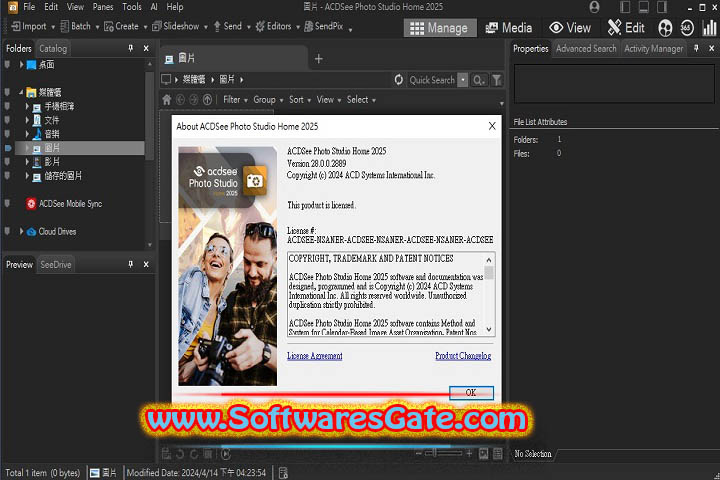Image resolution: width=720 pixels, height=480 pixels.
Task: Switch to Edit mode
Action: click(x=626, y=28)
